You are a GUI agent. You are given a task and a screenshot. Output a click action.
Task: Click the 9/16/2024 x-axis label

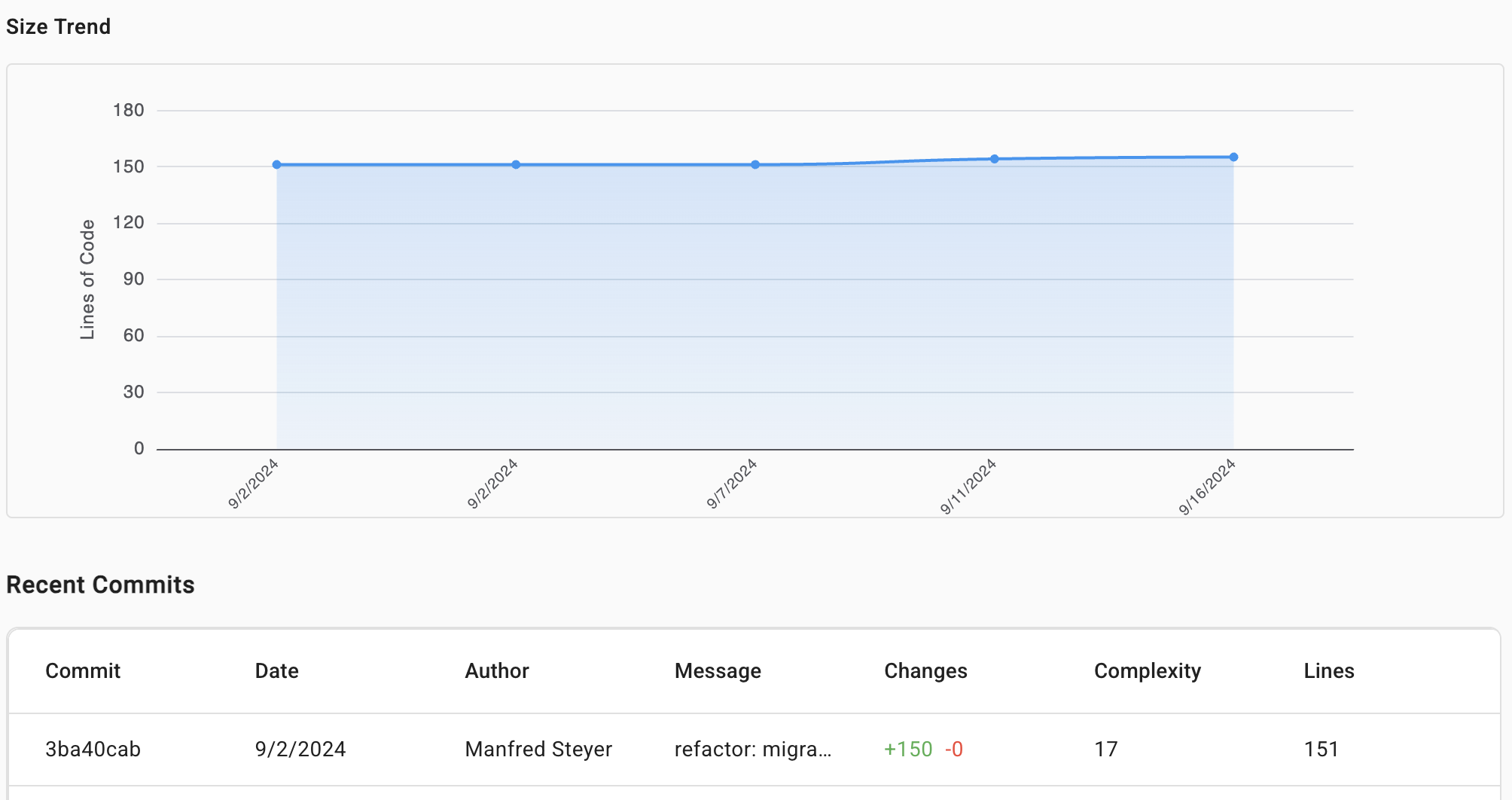1207,487
